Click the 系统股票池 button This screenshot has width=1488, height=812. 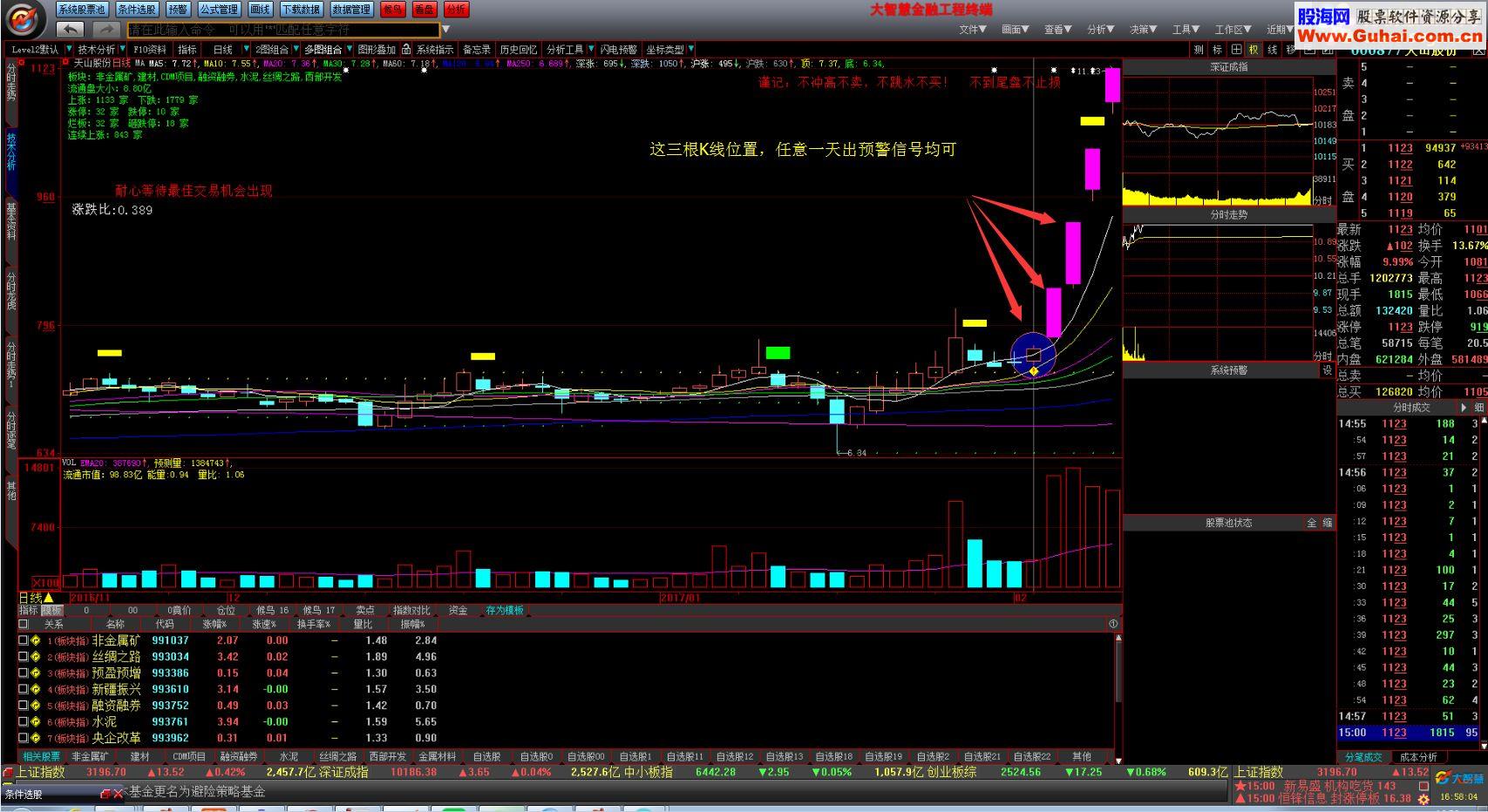(x=82, y=10)
